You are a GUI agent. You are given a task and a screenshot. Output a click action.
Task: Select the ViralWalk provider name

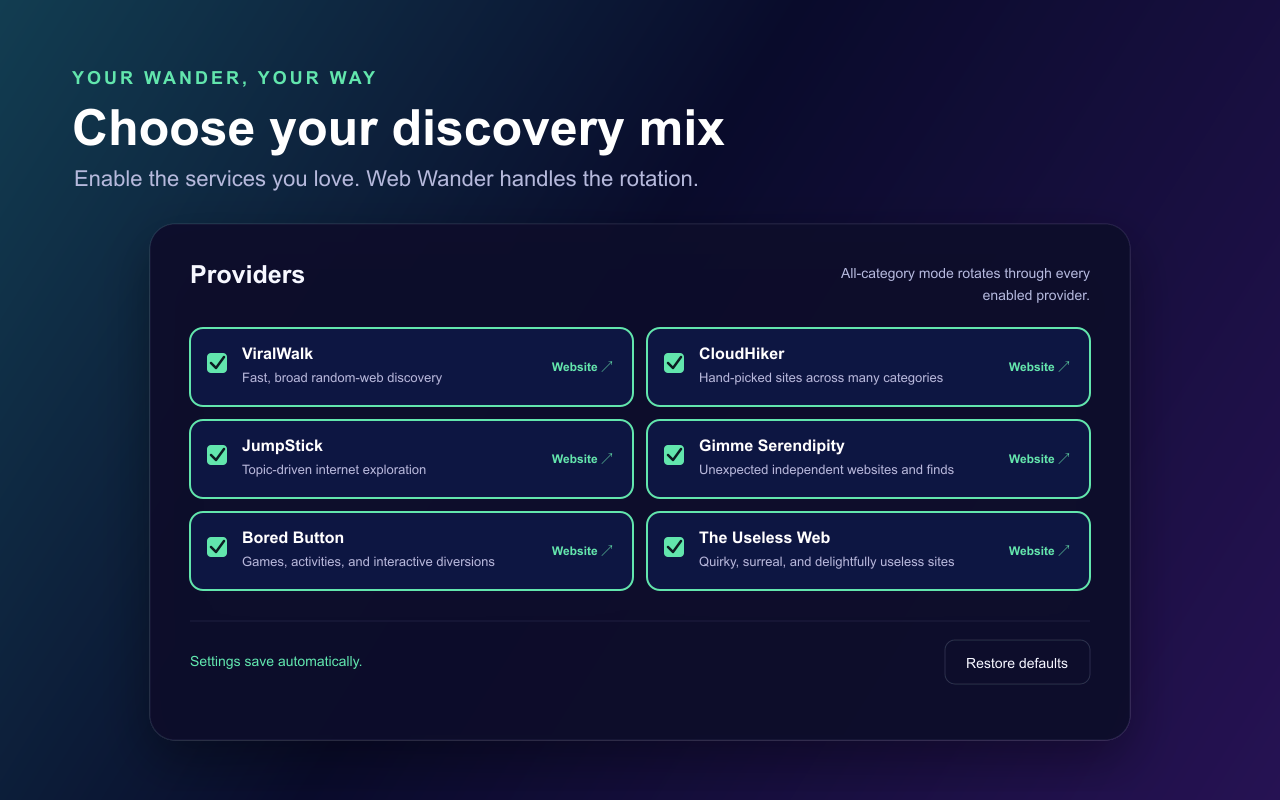click(x=278, y=354)
